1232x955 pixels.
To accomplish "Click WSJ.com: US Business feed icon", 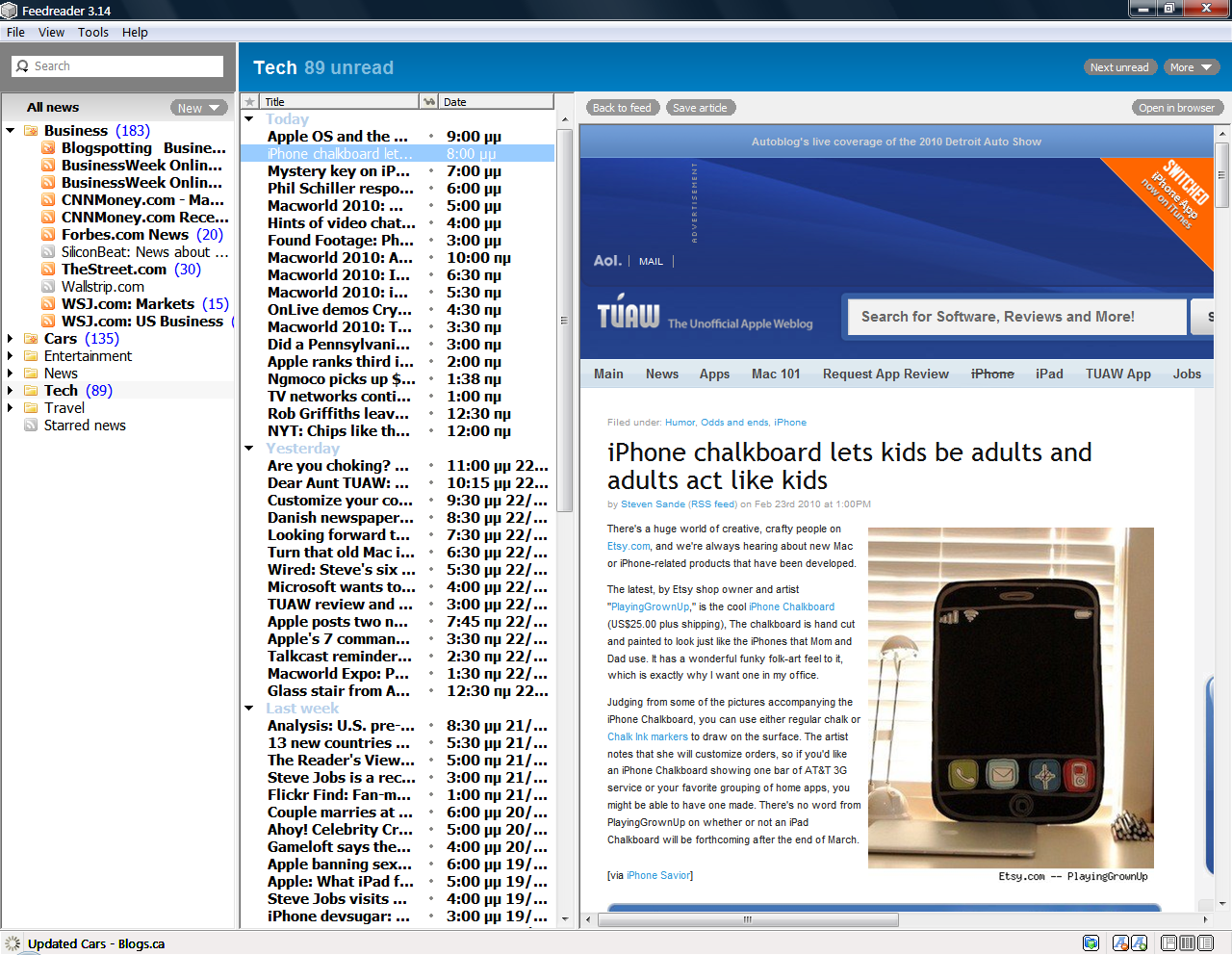I will [48, 322].
